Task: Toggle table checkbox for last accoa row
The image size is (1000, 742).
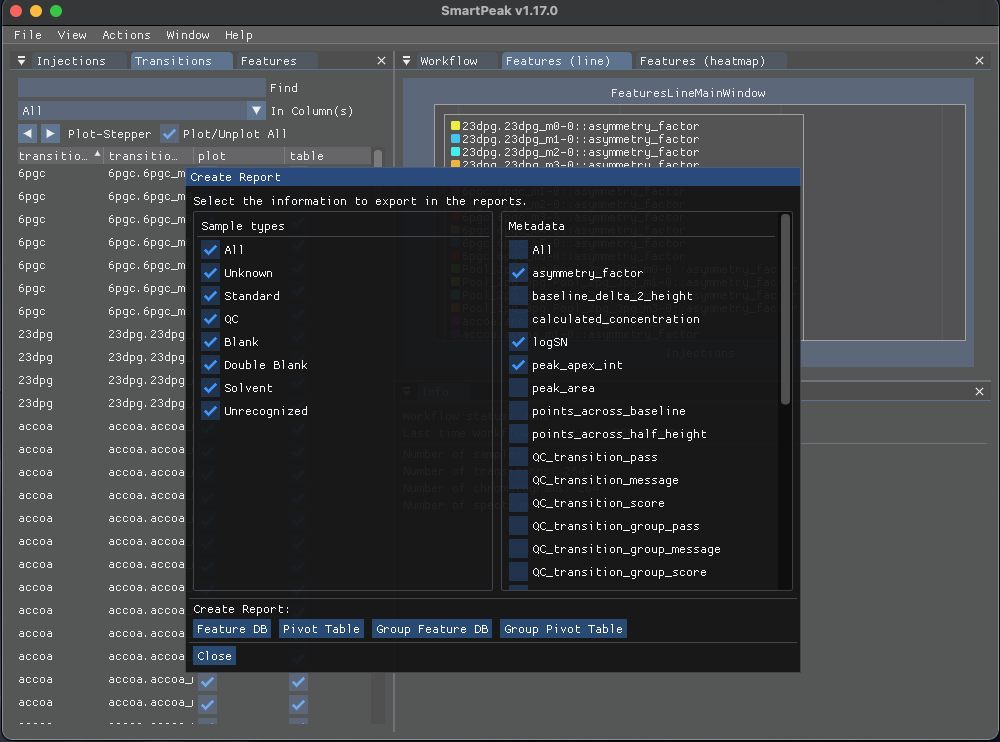Action: coord(298,705)
